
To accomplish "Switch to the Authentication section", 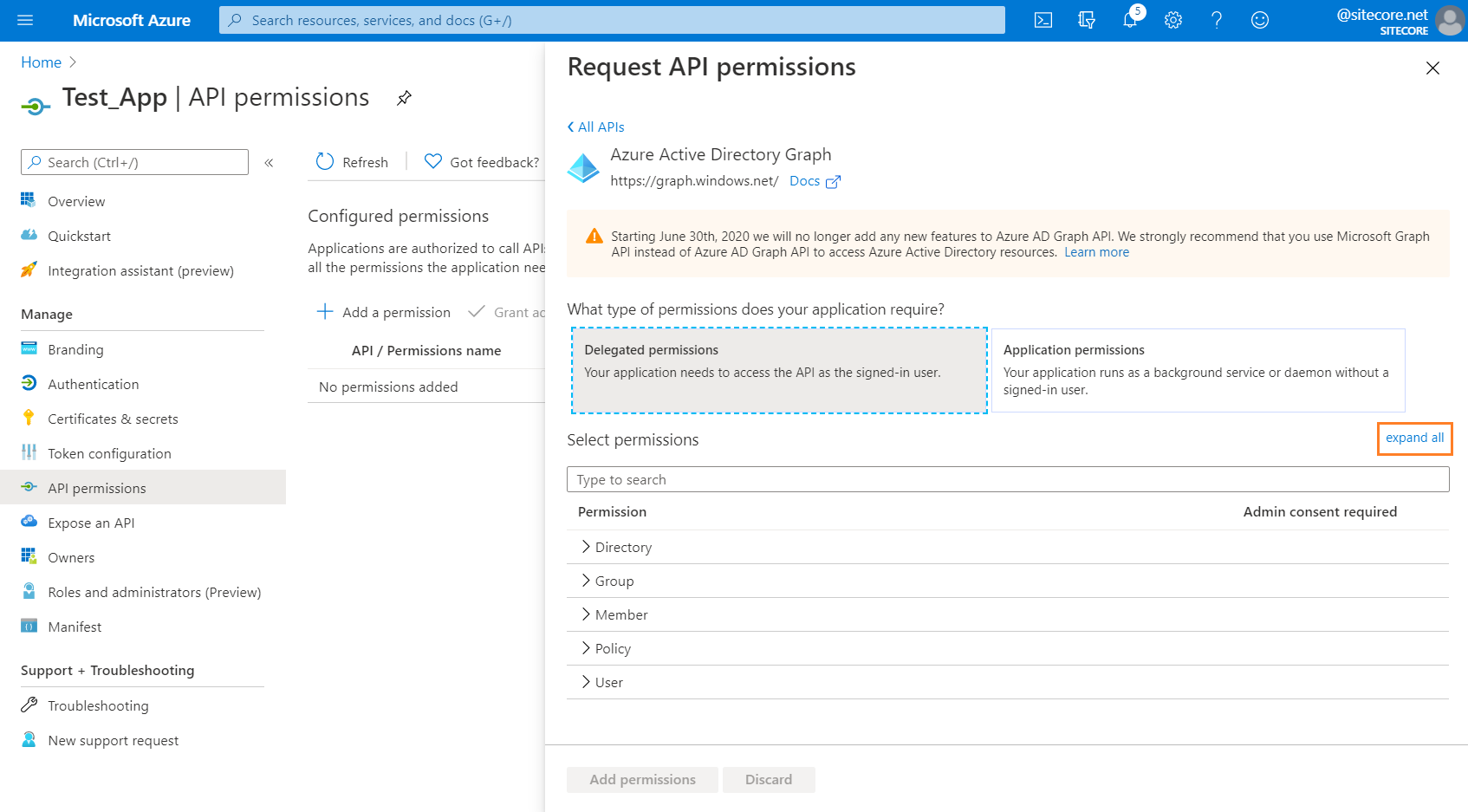I will point(93,384).
